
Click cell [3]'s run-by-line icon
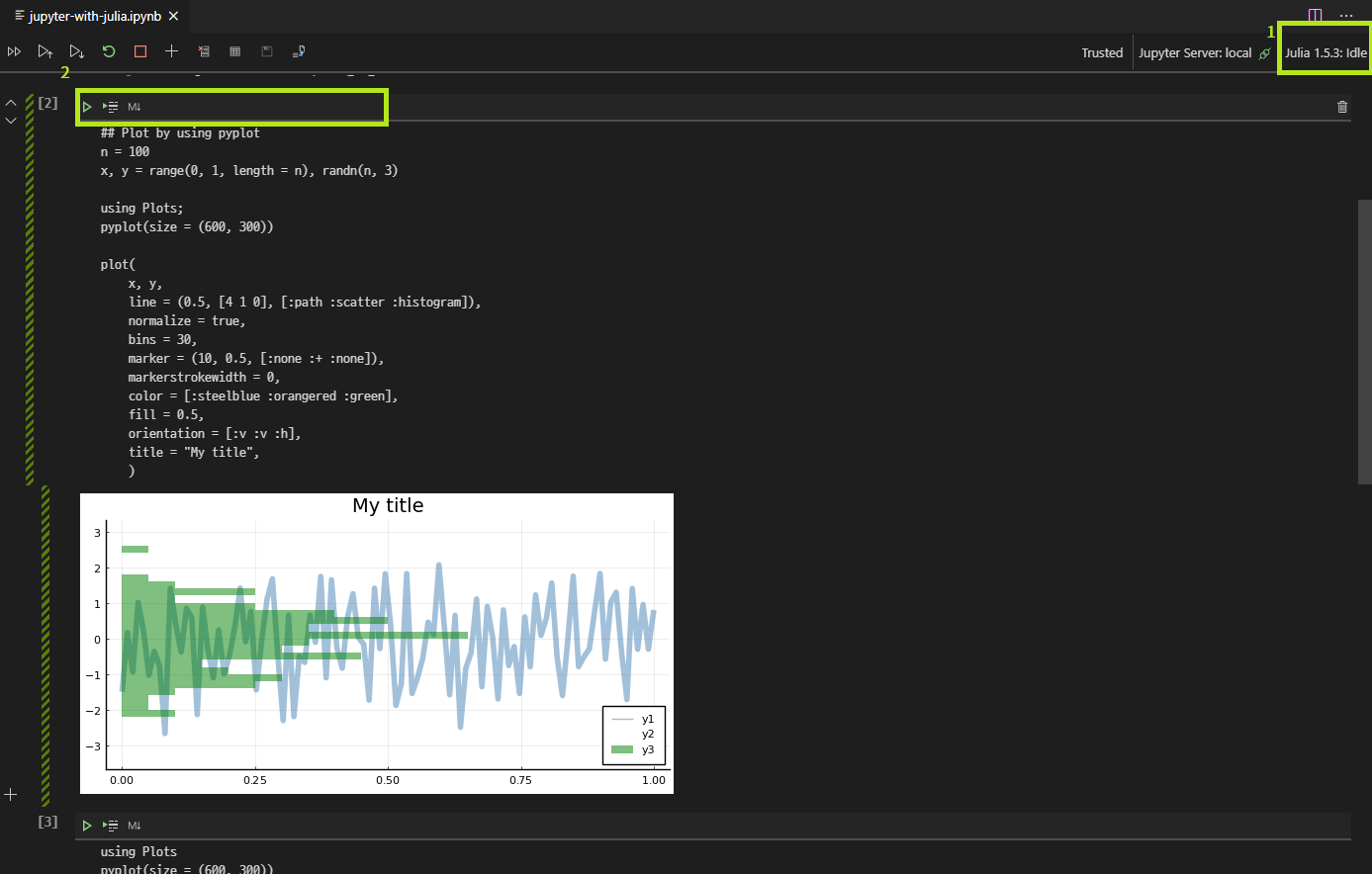click(x=111, y=826)
